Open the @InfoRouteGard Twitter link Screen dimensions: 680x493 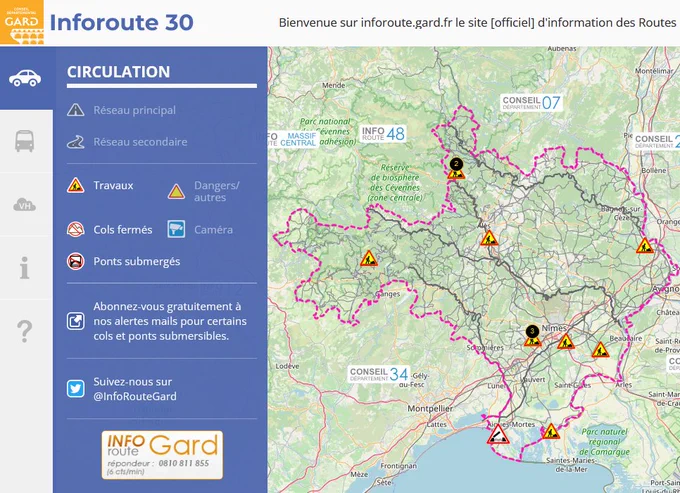[135, 389]
